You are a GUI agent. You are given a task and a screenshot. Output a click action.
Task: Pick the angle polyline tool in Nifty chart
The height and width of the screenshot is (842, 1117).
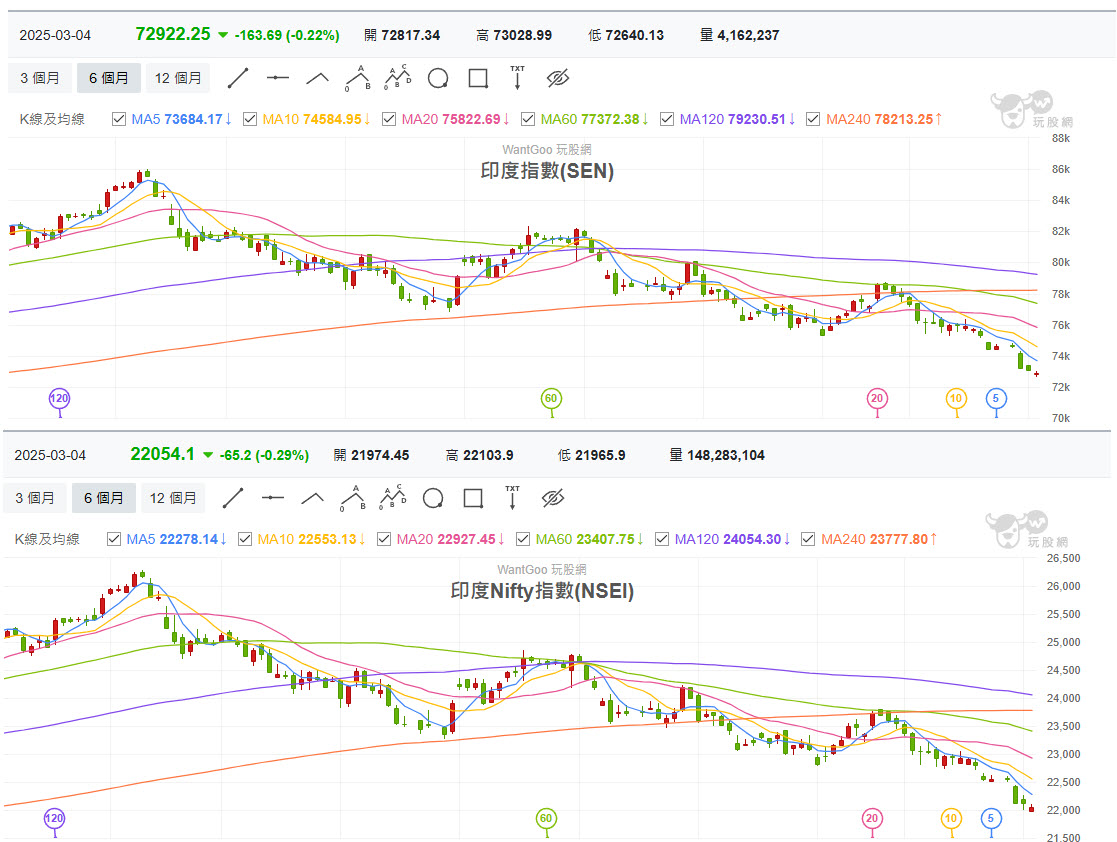(312, 497)
